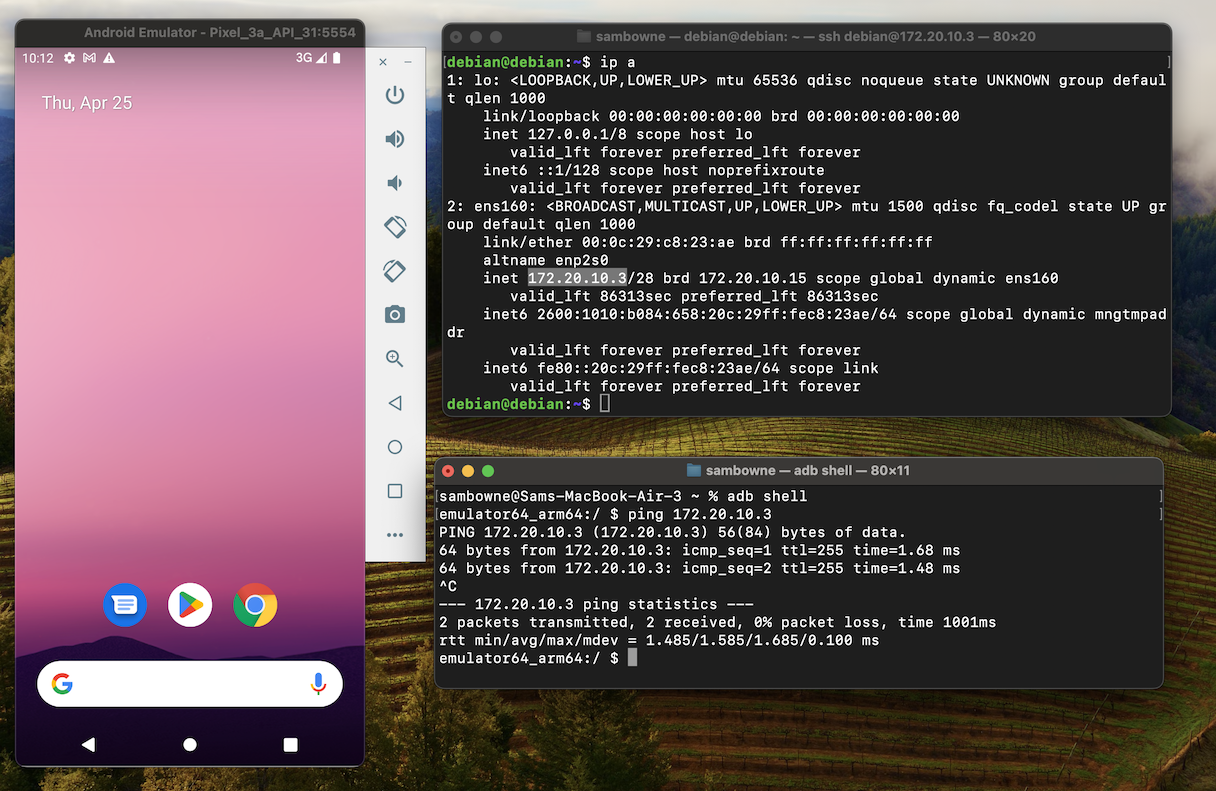Maximize the adb shell terminal window
The width and height of the screenshot is (1216, 791).
click(488, 470)
